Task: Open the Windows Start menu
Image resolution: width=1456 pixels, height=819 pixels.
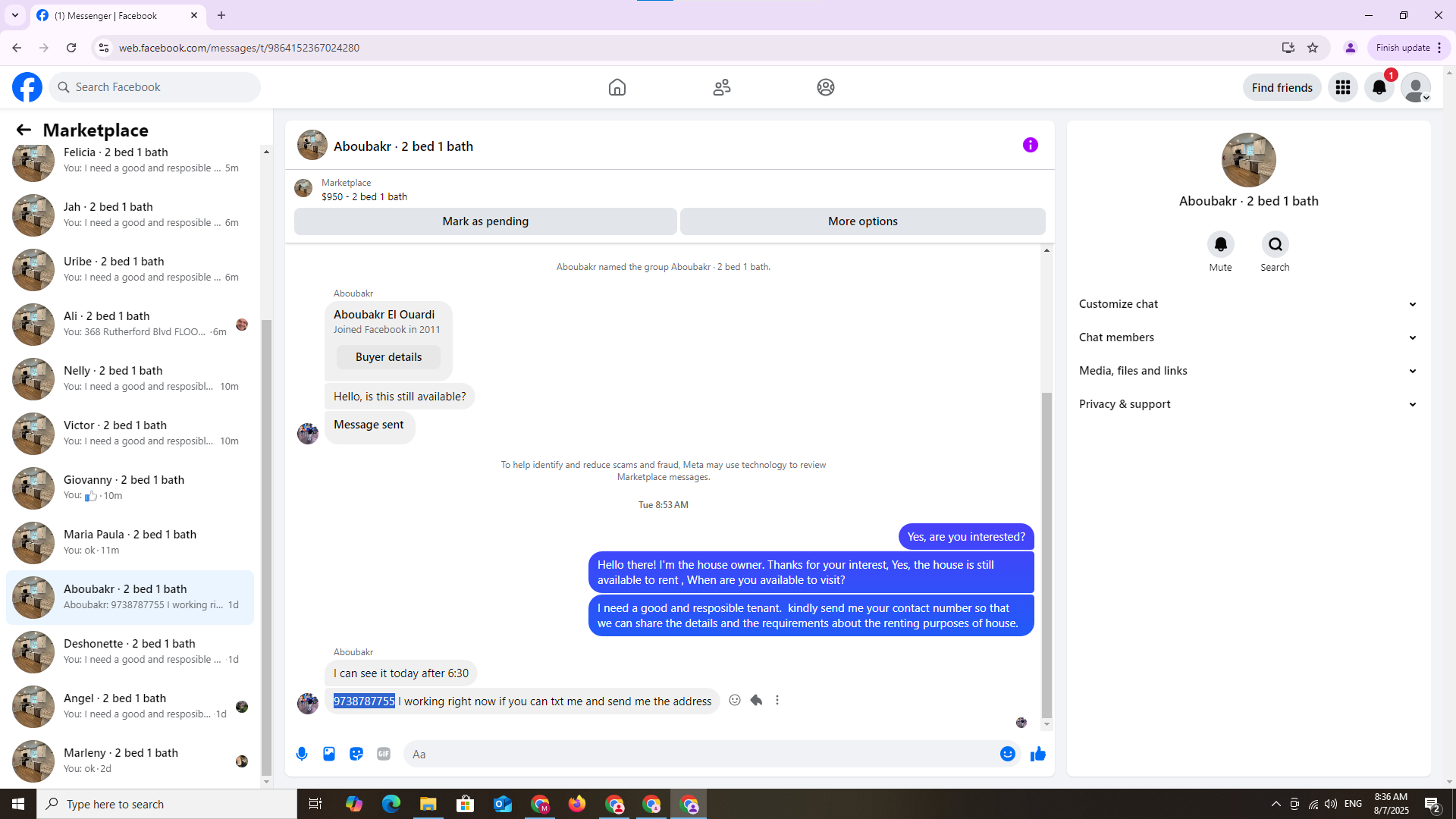Action: (x=18, y=804)
